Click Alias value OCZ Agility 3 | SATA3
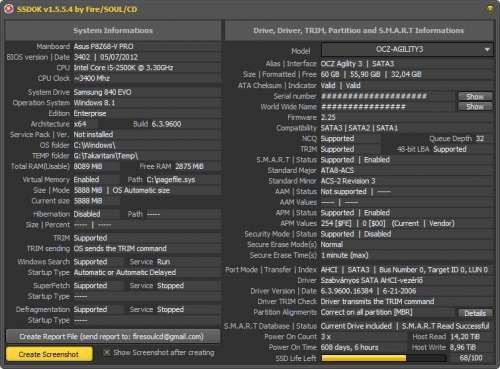The width and height of the screenshot is (500, 369). tap(357, 64)
